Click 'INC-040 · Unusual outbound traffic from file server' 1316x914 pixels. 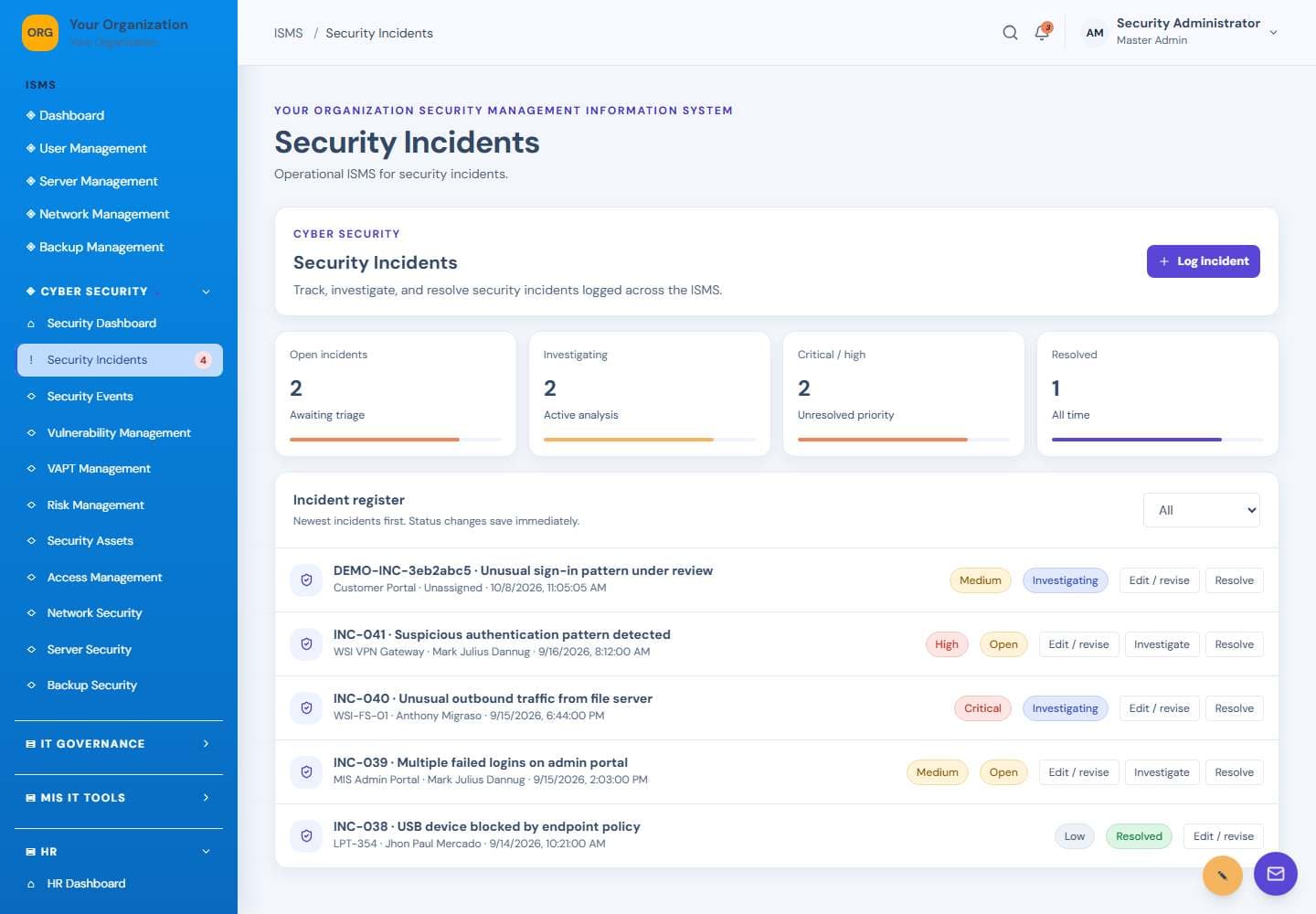(493, 698)
